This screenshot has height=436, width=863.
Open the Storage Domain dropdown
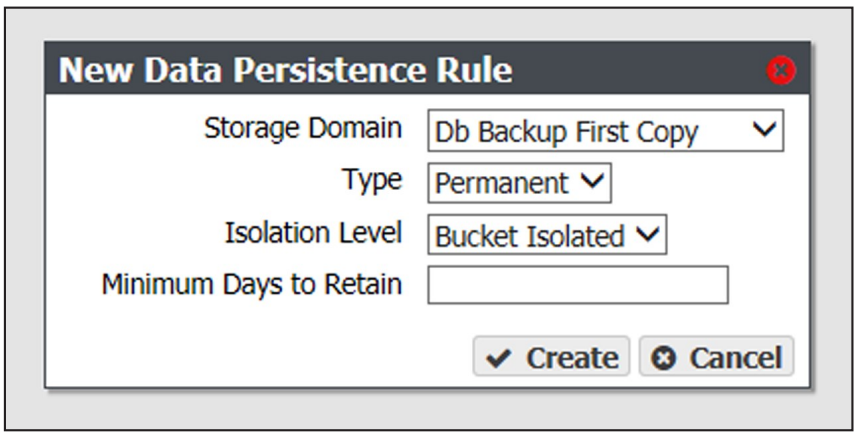click(605, 130)
